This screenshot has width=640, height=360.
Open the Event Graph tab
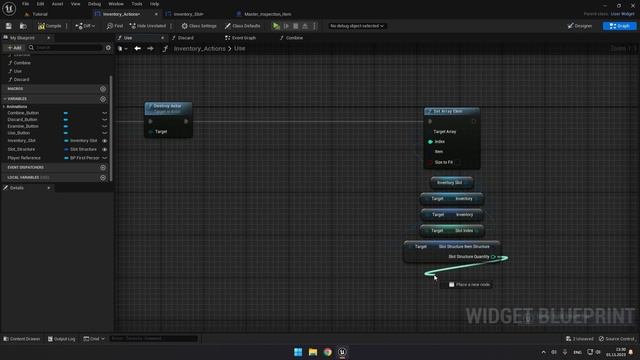[x=241, y=38]
